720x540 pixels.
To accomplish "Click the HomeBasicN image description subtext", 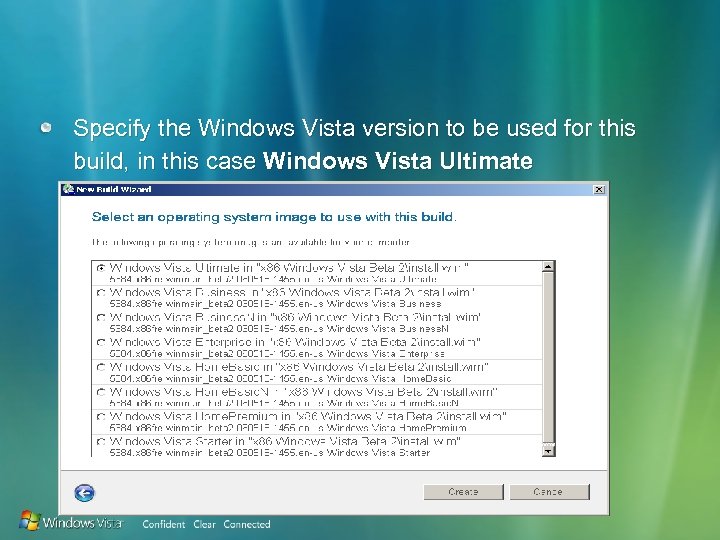I will pos(284,404).
